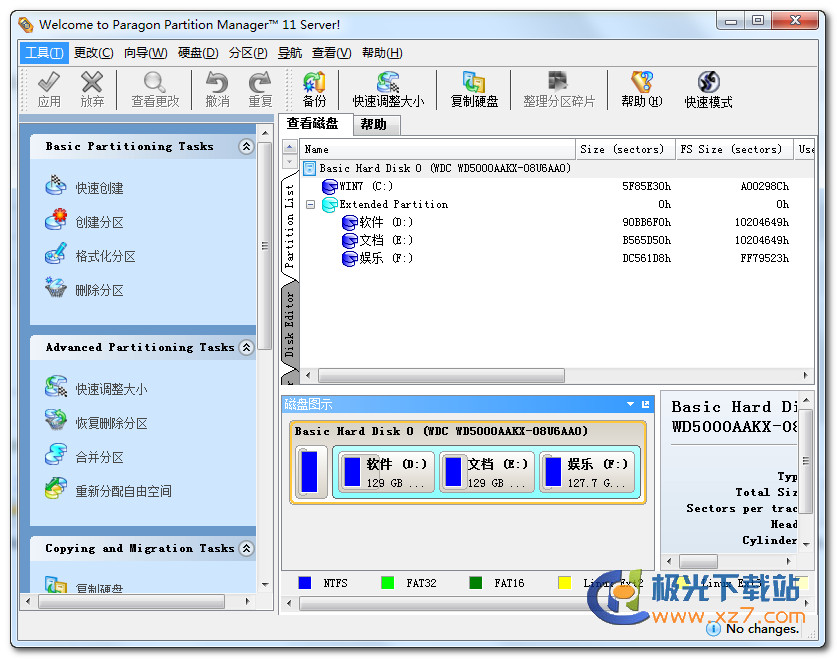Open the 向导(W) menu
The height and width of the screenshot is (659, 837).
pos(145,53)
